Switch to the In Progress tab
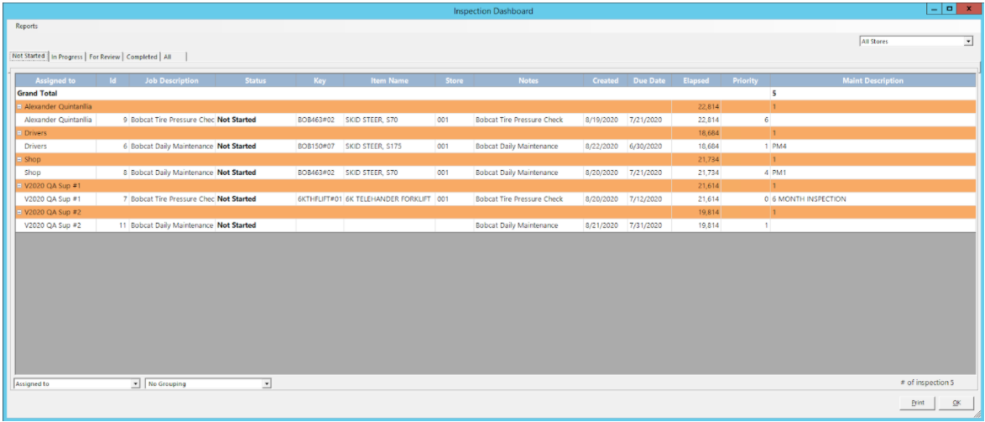Viewport: 985px width, 422px height. (67, 57)
